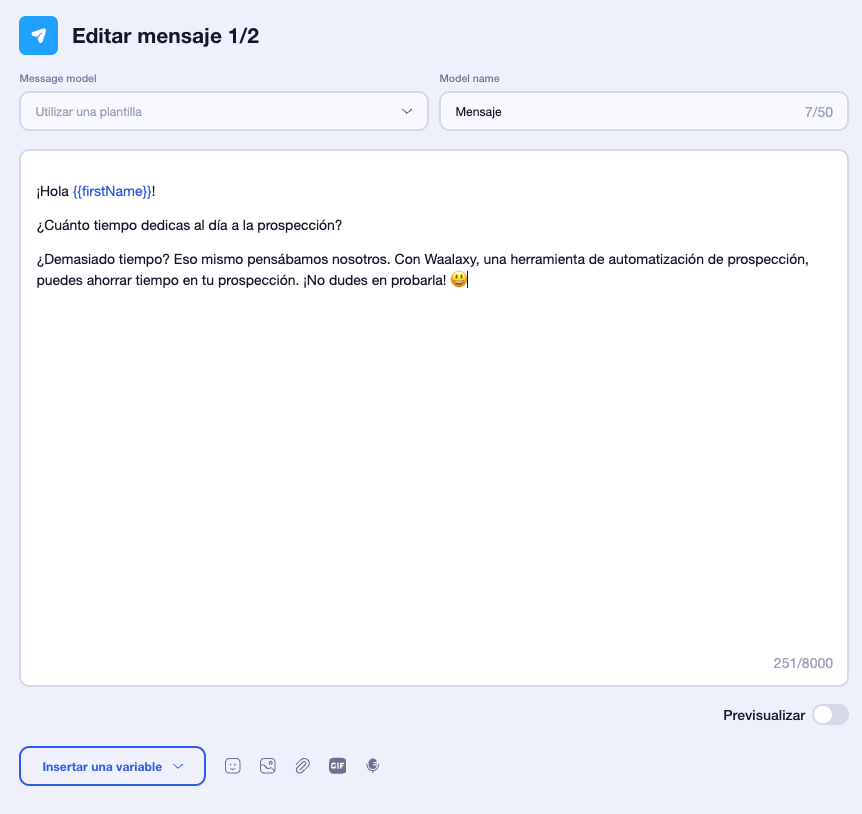Viewport: 862px width, 814px height.
Task: Click the 7/50 model name counter
Action: coord(818,112)
